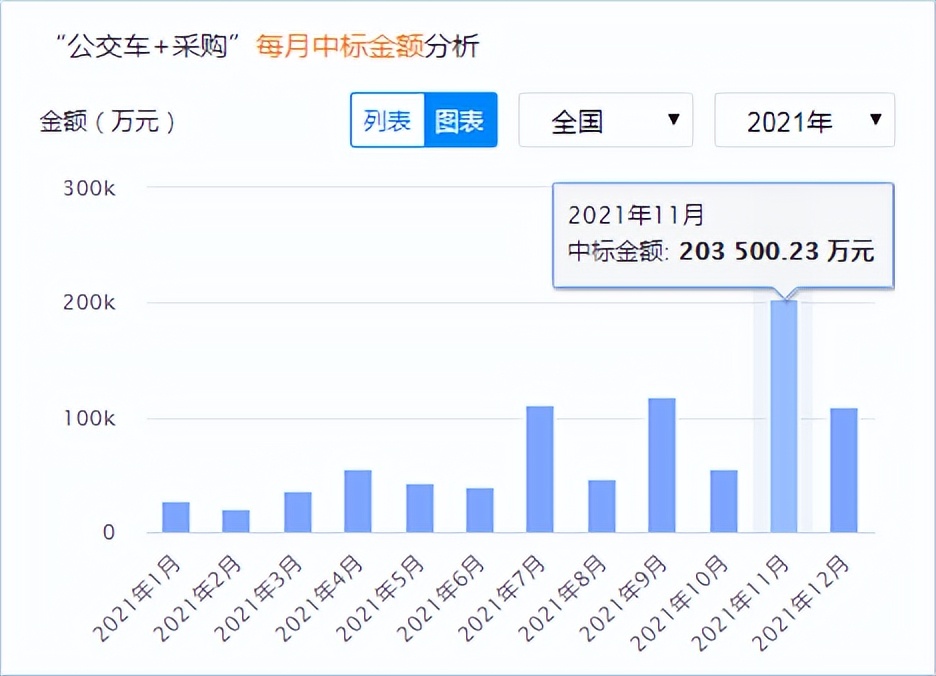Image resolution: width=936 pixels, height=676 pixels.
Task: Click the 2021年7月 bar
Action: pyautogui.click(x=539, y=470)
